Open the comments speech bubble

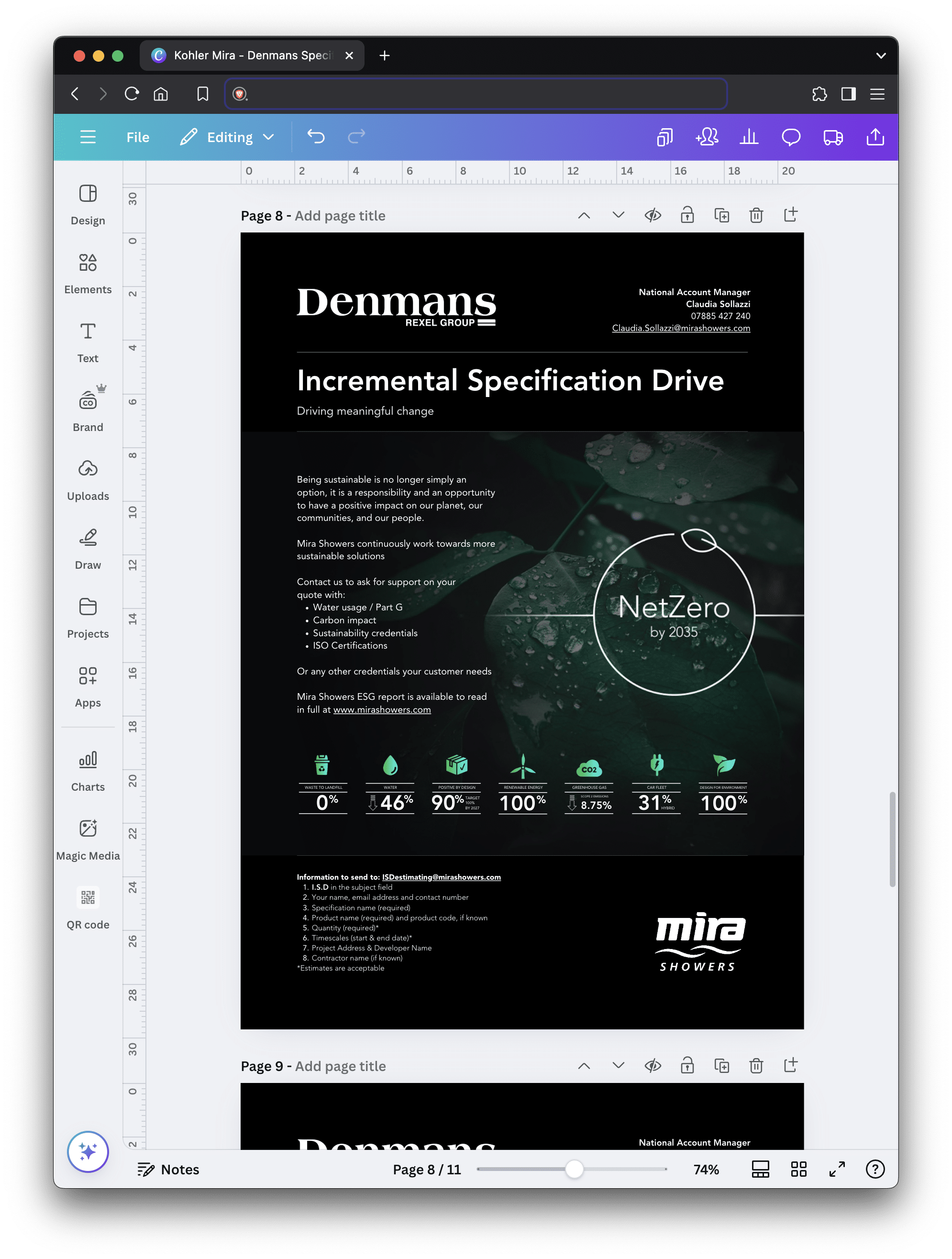(791, 137)
